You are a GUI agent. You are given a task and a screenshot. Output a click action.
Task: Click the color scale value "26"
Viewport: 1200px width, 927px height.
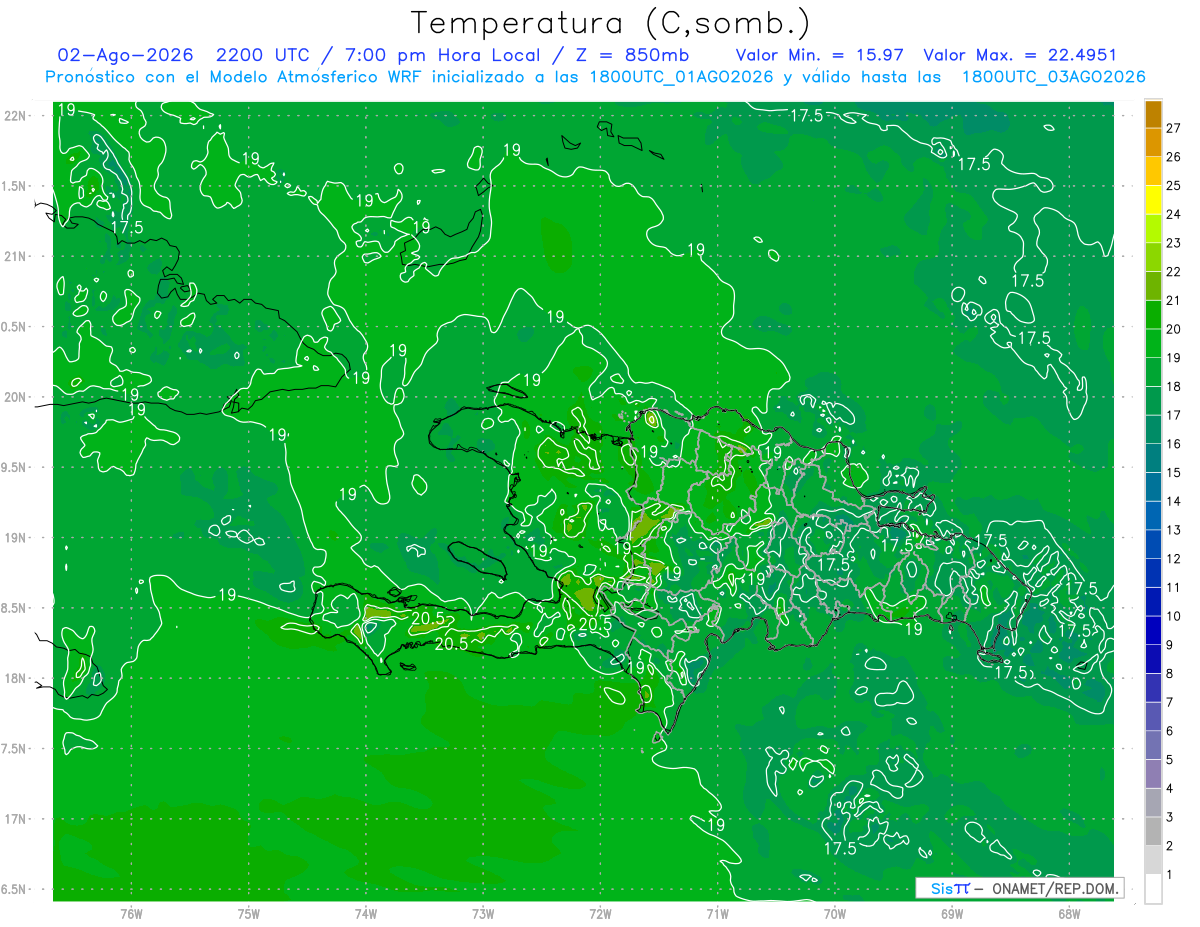pos(1173,157)
